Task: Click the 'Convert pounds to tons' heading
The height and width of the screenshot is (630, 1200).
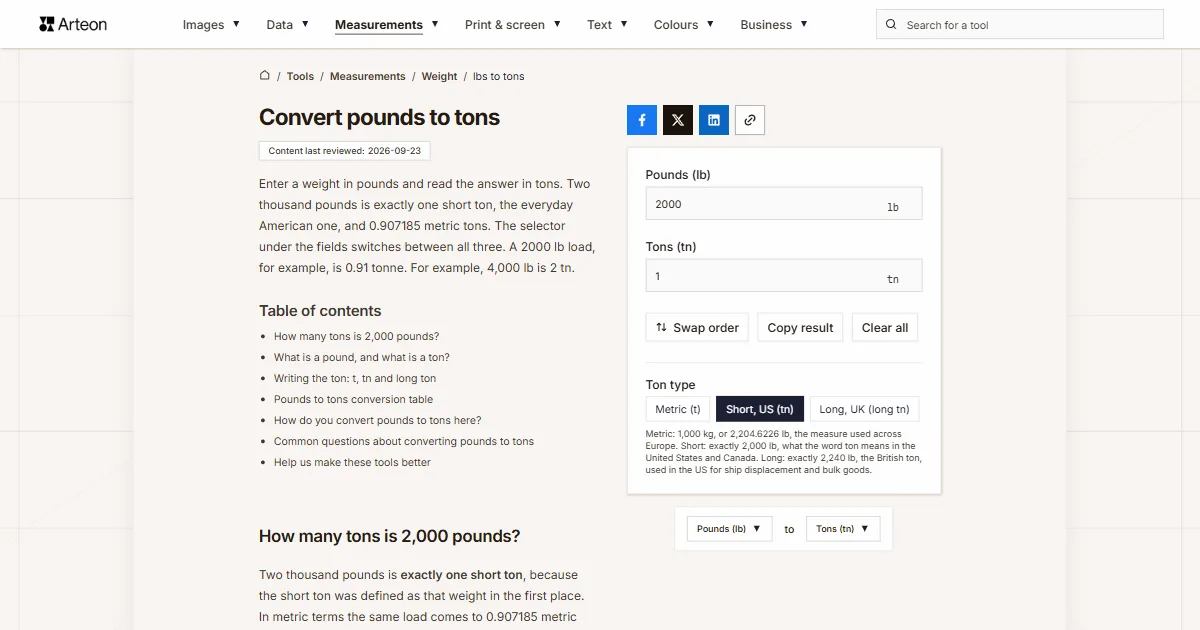Action: [x=380, y=118]
